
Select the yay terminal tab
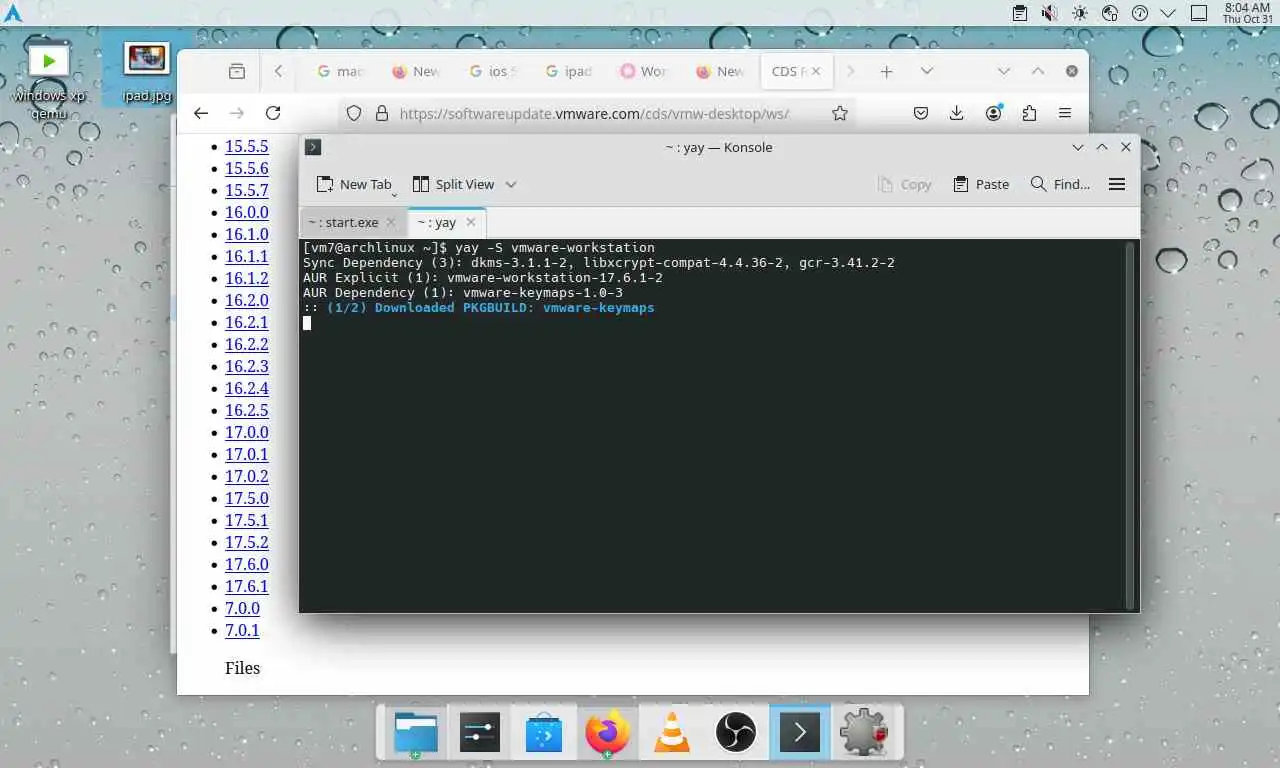436,222
